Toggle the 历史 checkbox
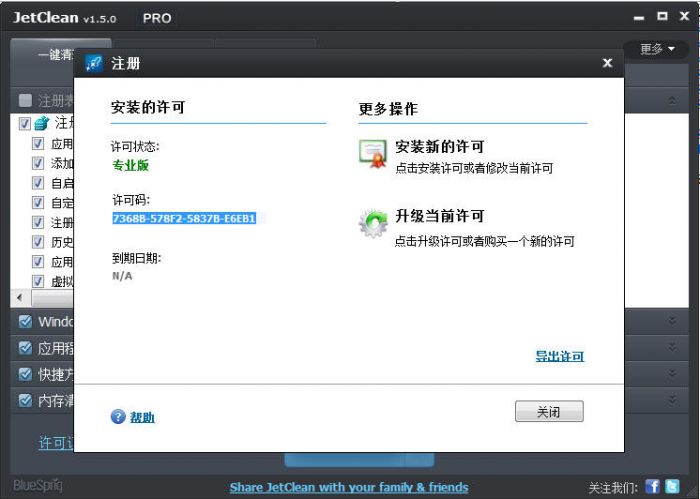The height and width of the screenshot is (499, 700). [x=38, y=241]
